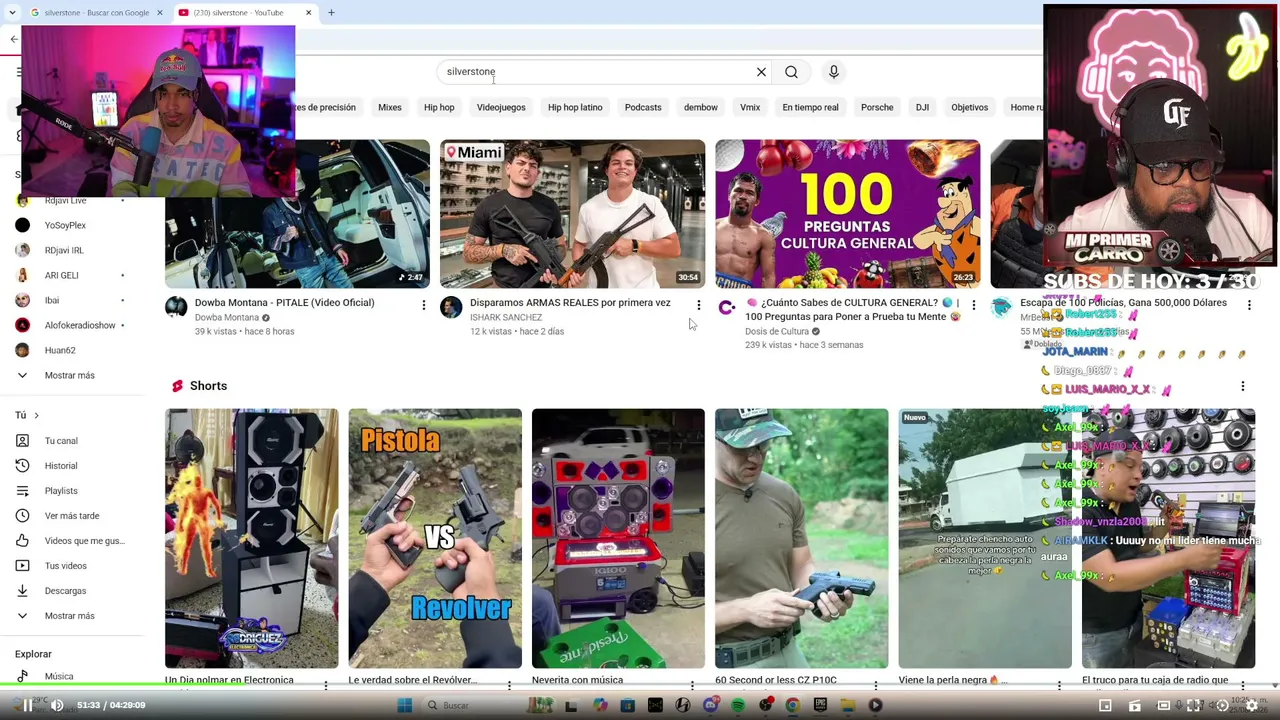Screen dimensions: 1280x720
Task: Select the 'Hip hop latino' filter chip
Action: pos(575,107)
